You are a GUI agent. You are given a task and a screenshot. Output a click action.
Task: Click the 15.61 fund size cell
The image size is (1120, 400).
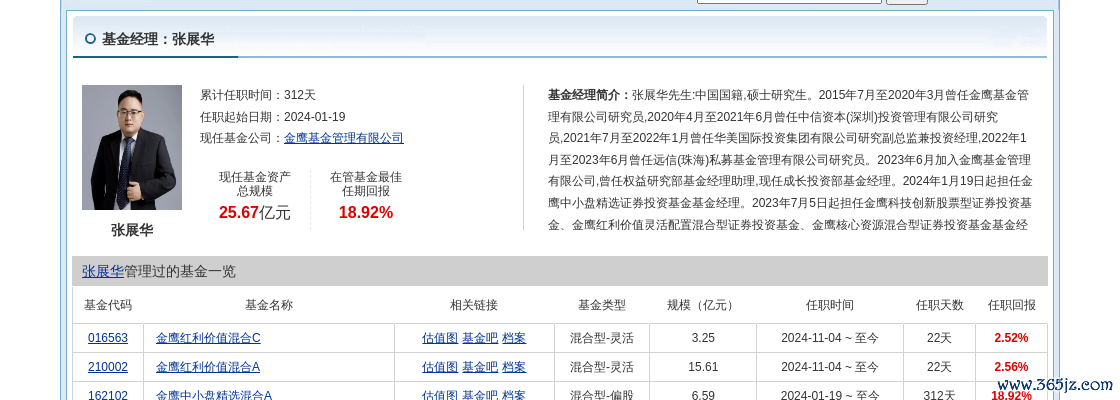pos(703,367)
